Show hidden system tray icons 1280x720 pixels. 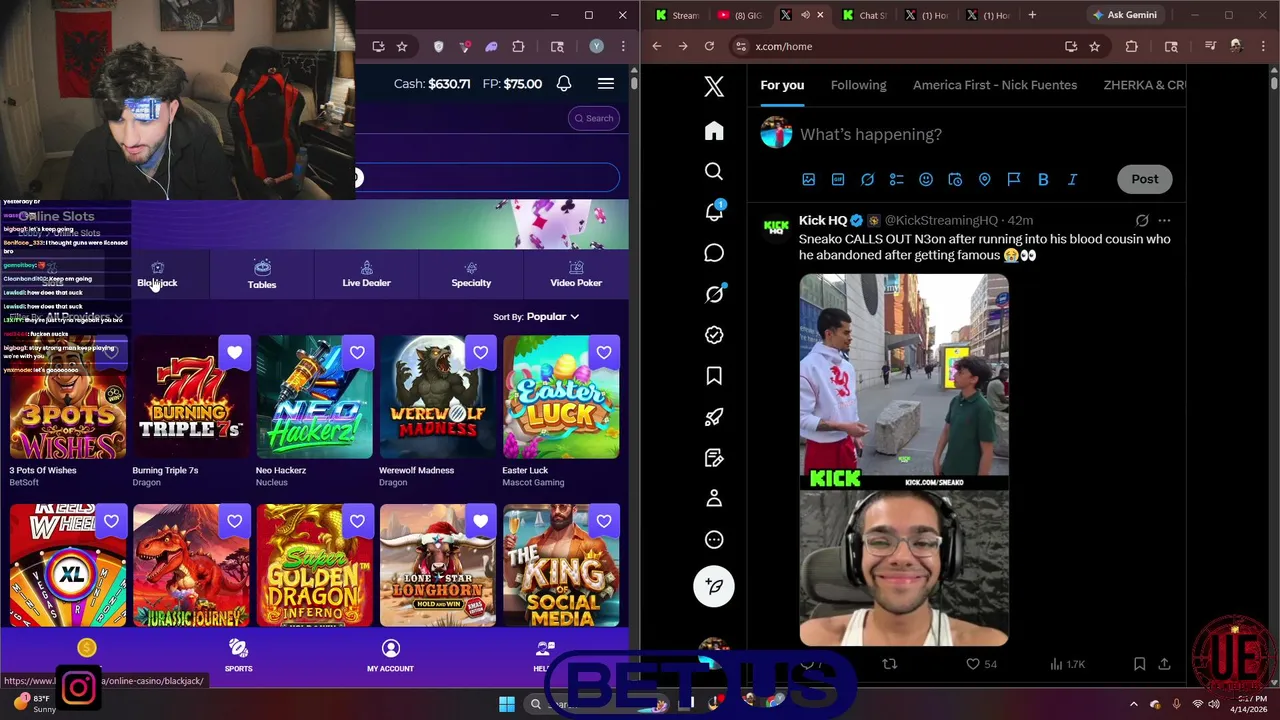[1133, 705]
